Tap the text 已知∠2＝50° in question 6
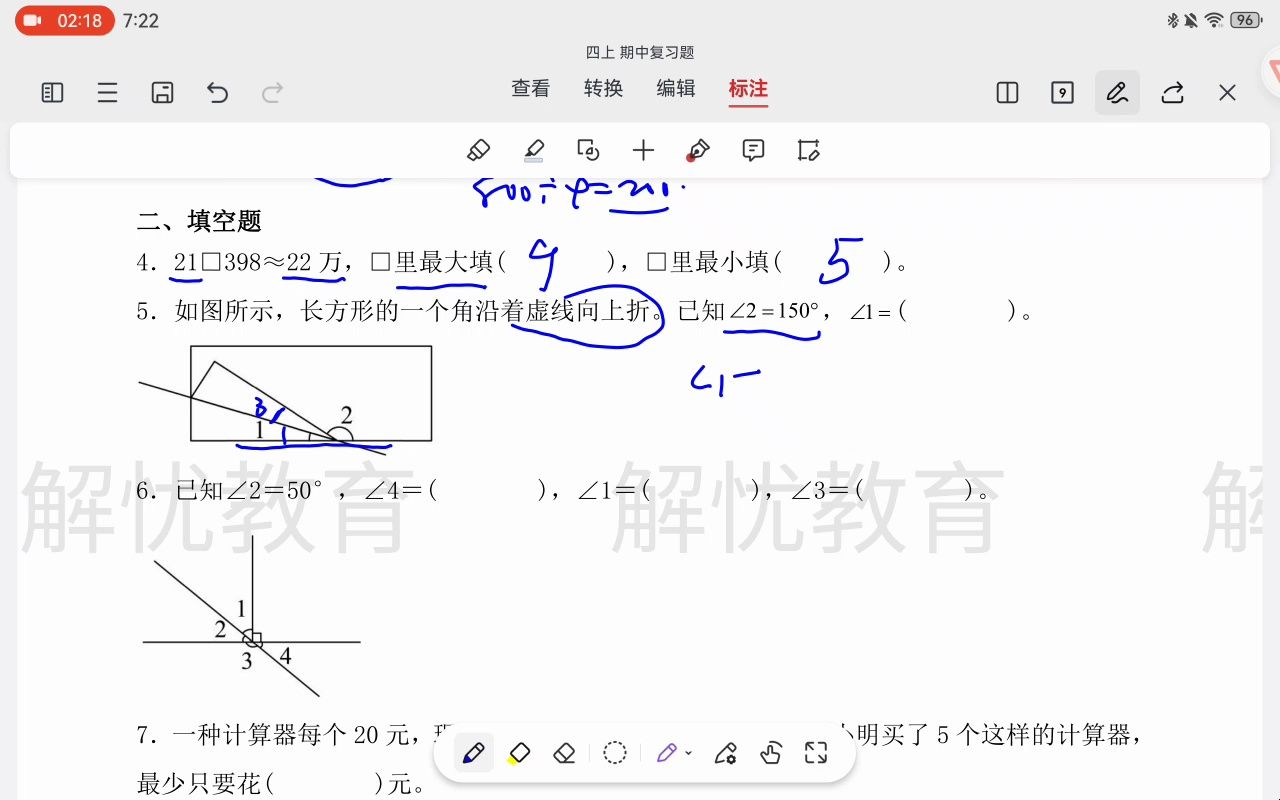 248,491
